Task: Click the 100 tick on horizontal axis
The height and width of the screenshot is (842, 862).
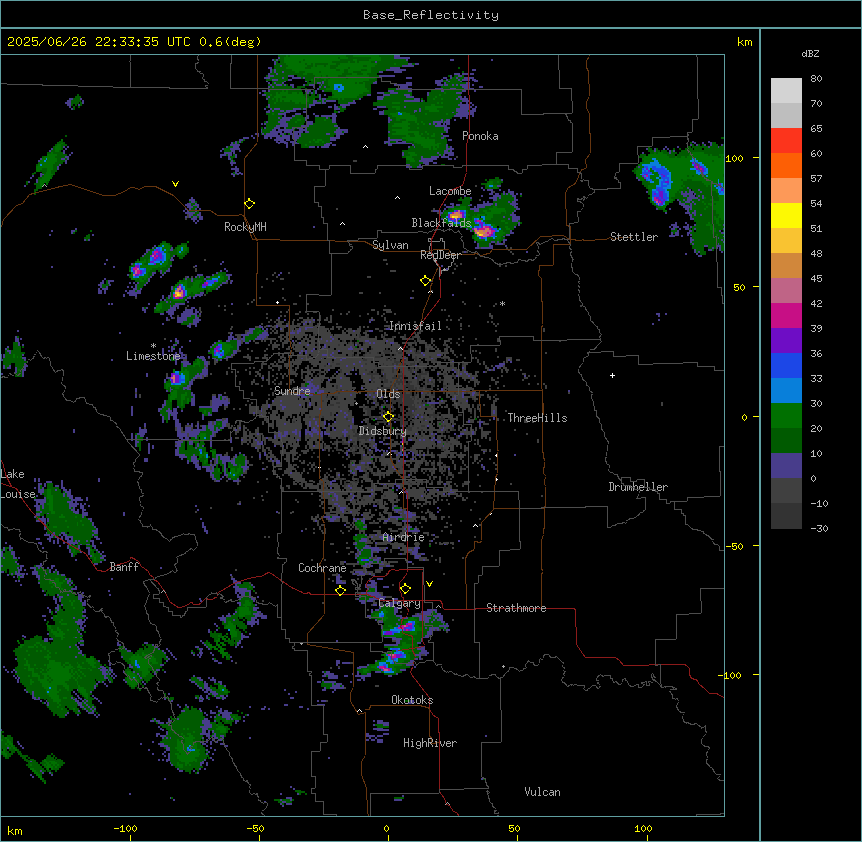Action: (x=643, y=828)
